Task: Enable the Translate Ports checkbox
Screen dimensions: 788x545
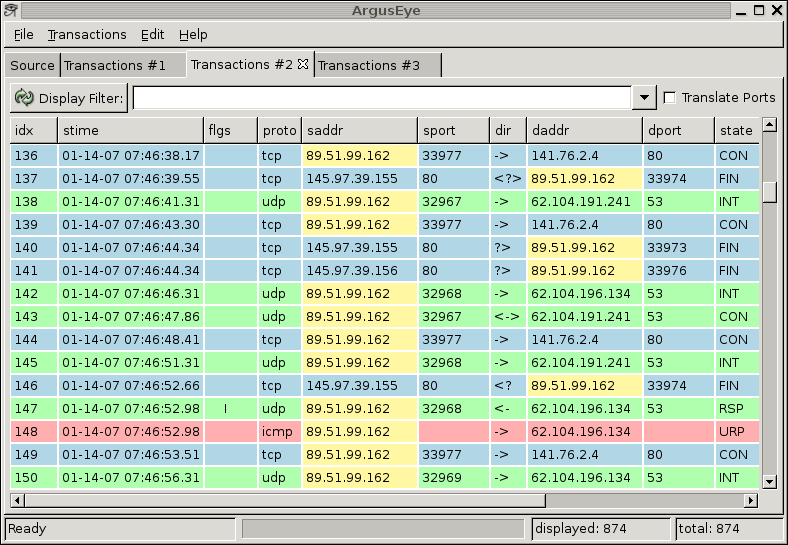Action: (x=669, y=98)
